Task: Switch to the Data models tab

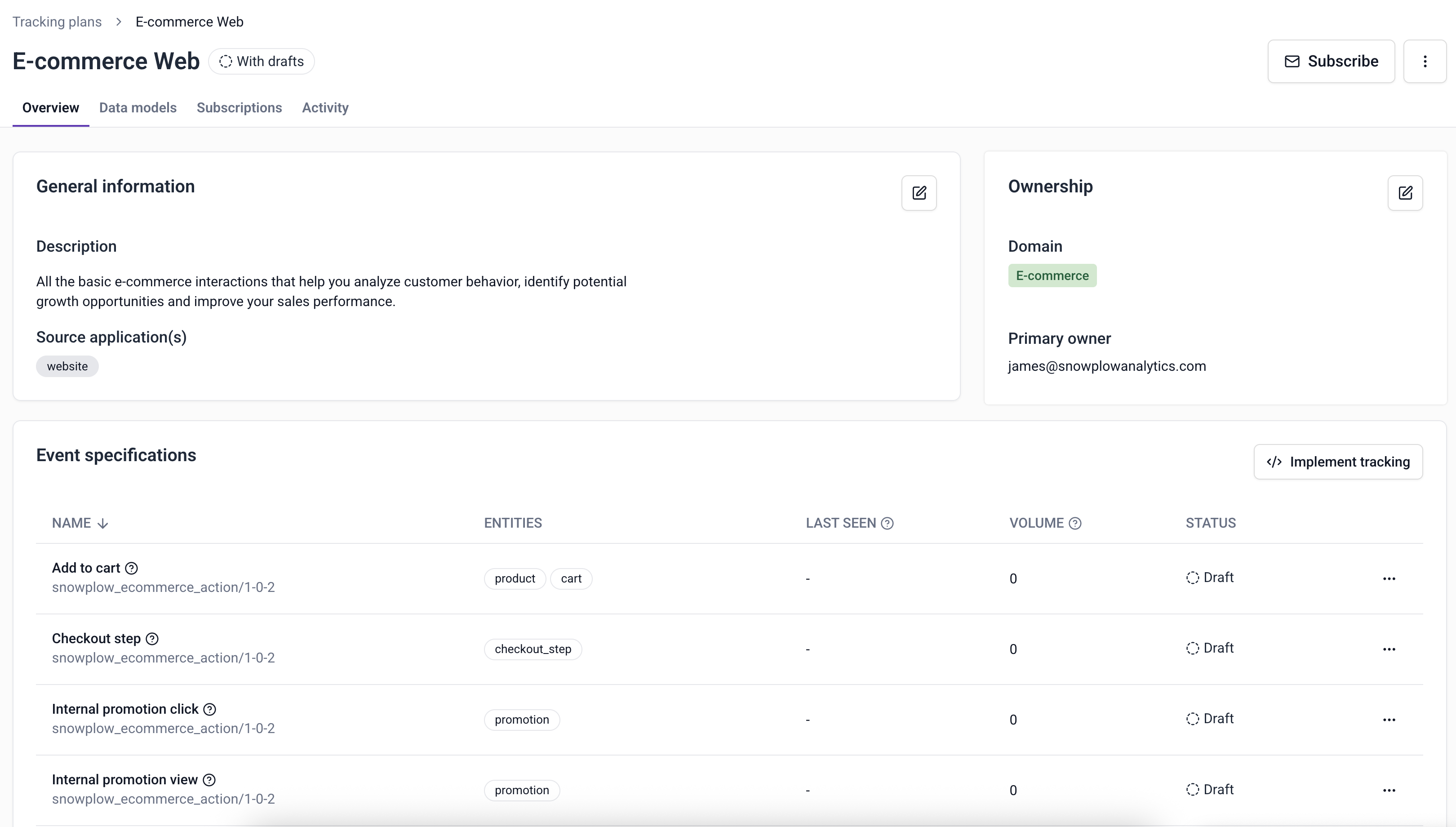Action: point(138,108)
